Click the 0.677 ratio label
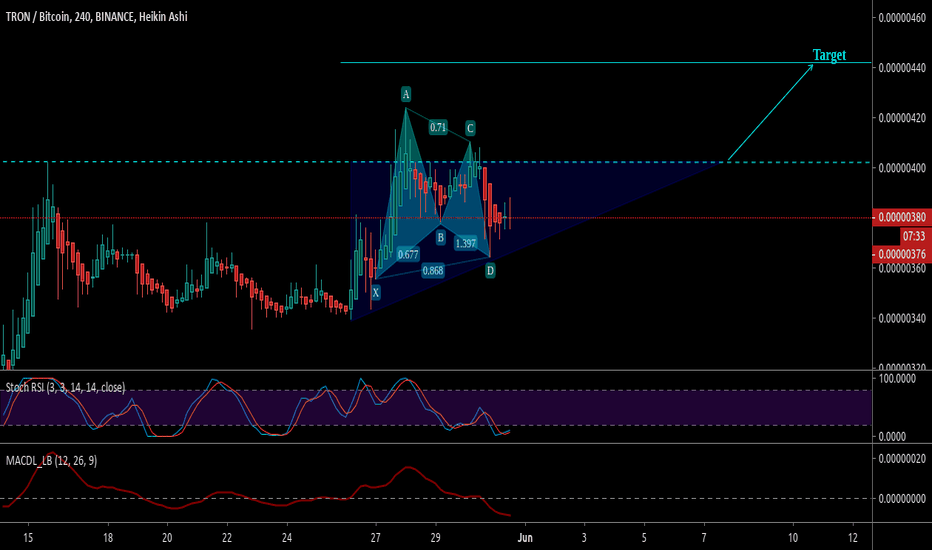 (408, 254)
